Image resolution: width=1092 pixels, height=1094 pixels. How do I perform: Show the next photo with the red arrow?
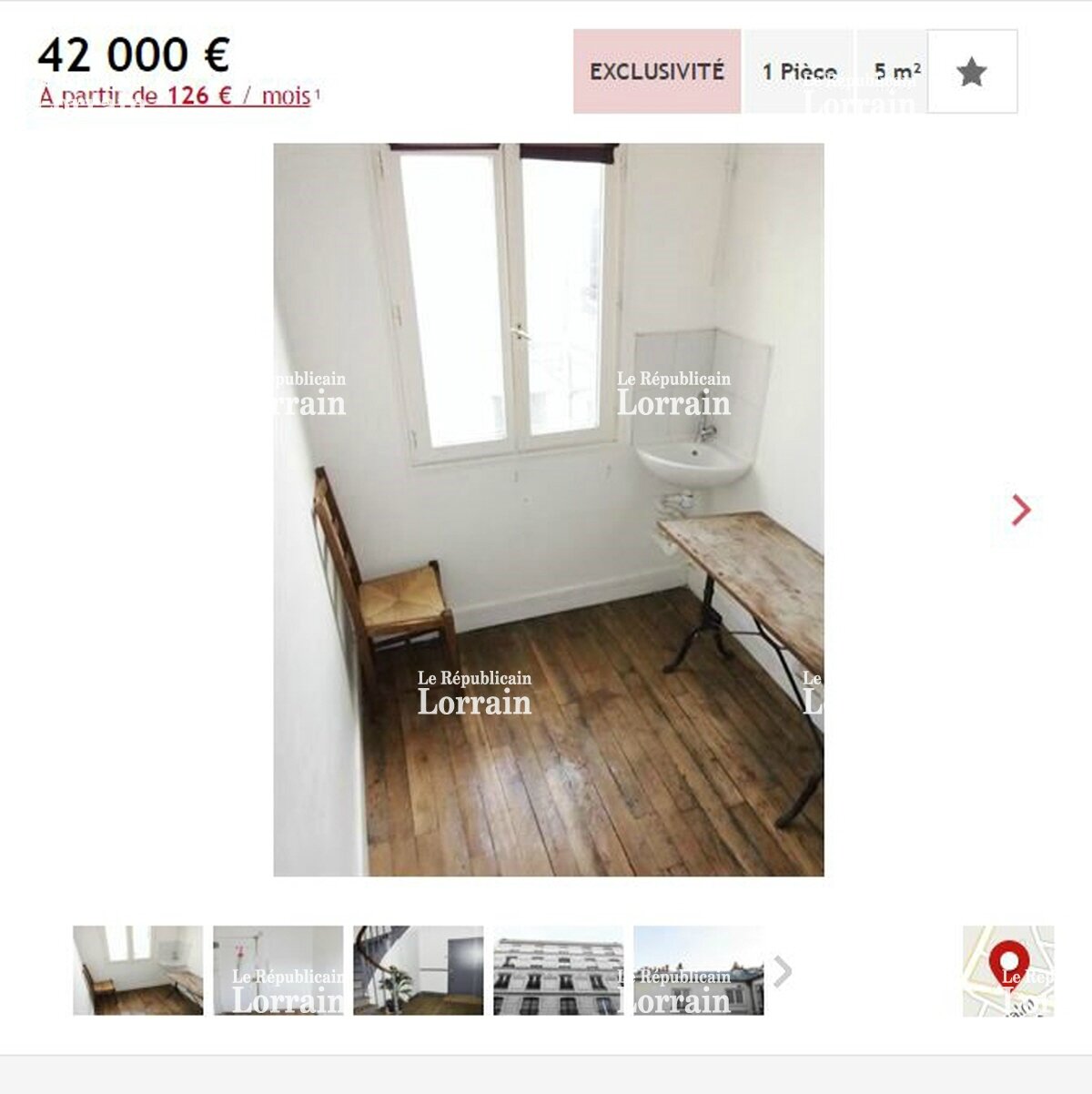[x=1021, y=510]
